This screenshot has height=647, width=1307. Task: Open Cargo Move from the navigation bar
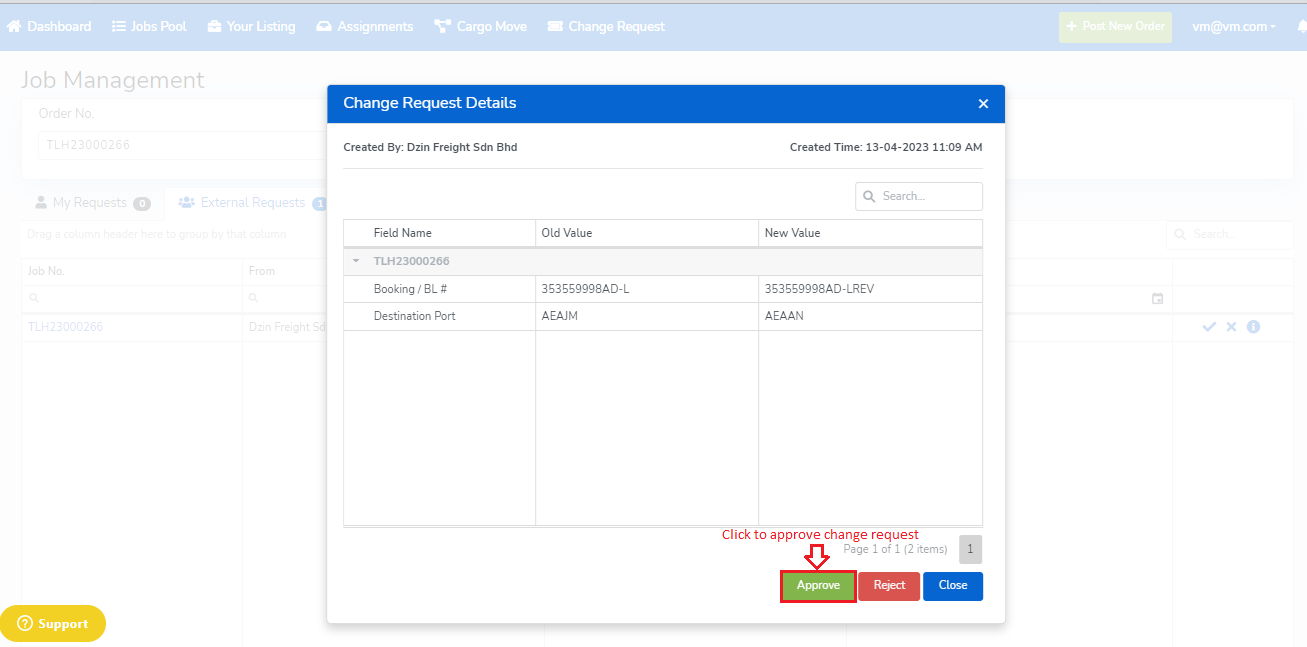tap(480, 27)
